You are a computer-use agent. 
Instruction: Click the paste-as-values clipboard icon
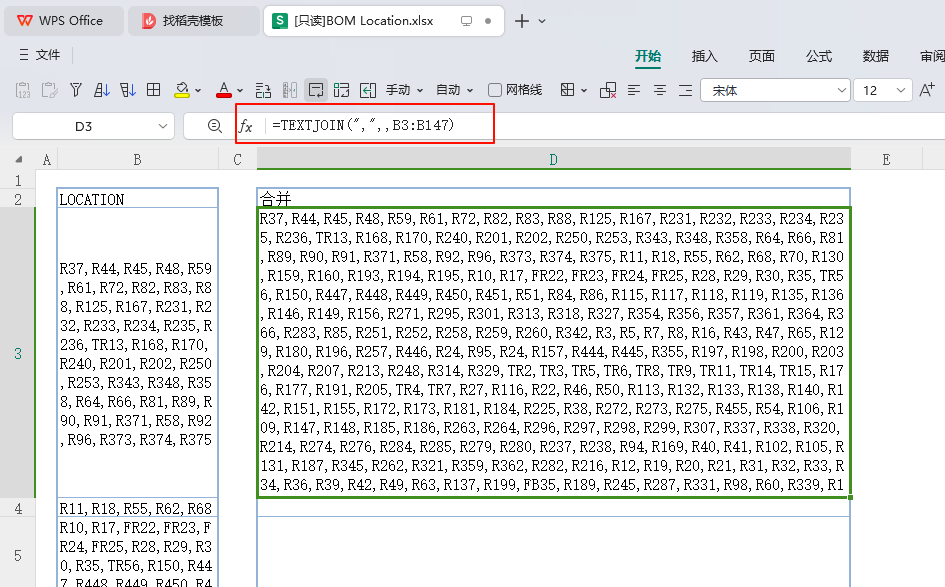pos(23,90)
